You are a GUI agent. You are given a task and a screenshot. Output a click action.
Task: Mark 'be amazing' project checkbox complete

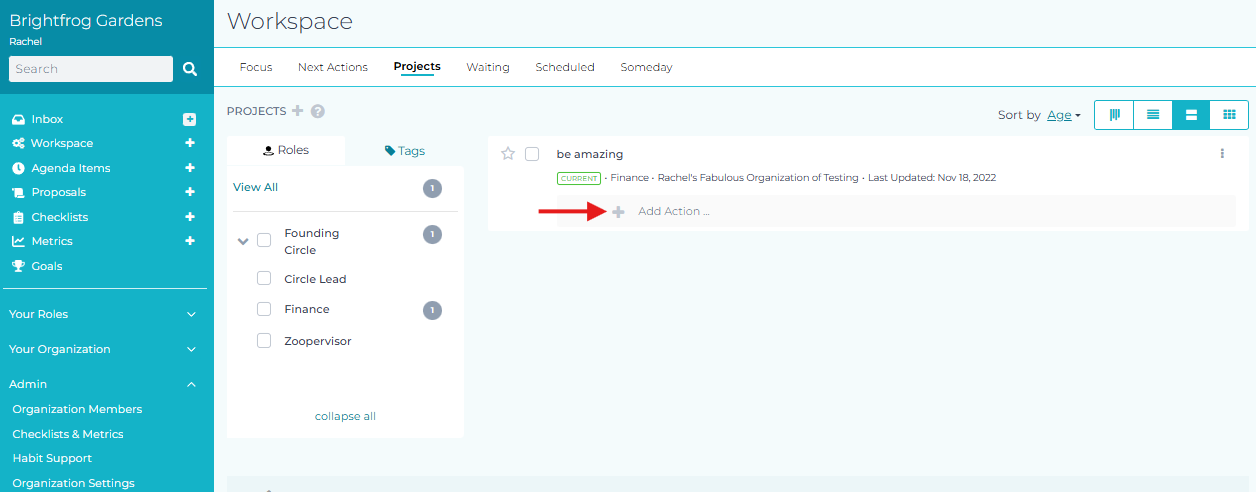pos(532,154)
